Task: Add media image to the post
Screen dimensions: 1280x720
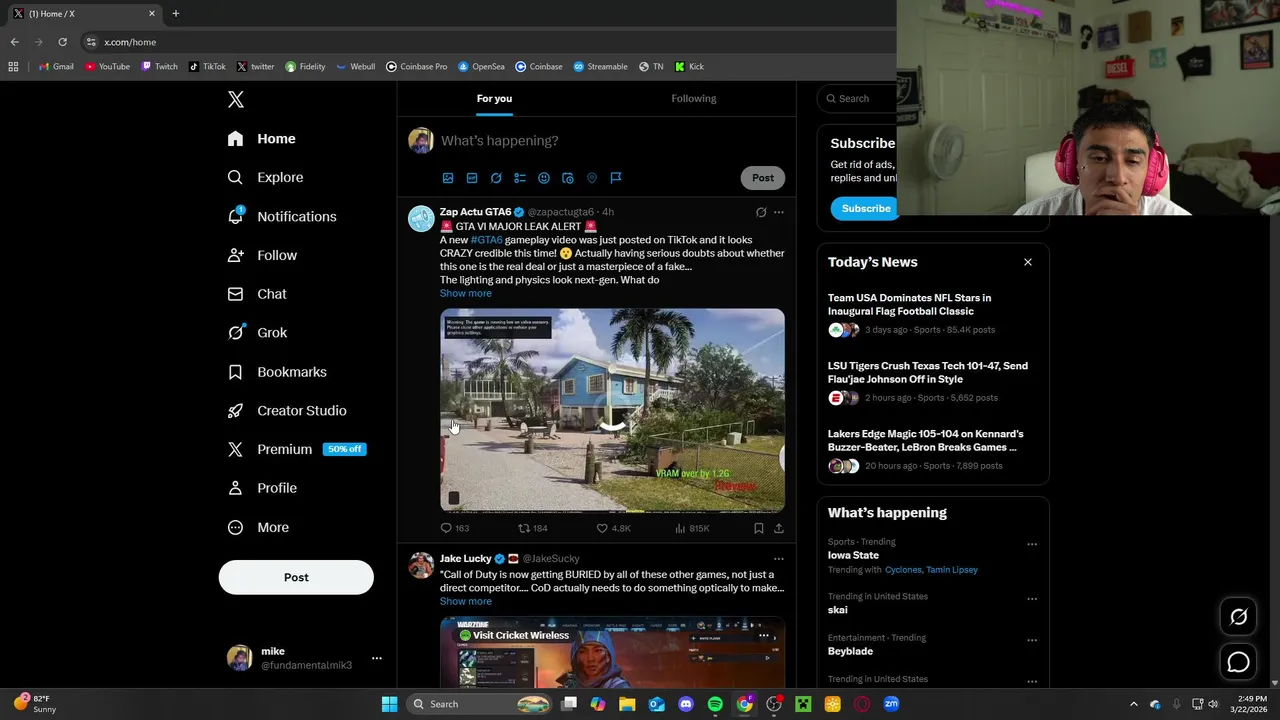Action: coord(448,178)
